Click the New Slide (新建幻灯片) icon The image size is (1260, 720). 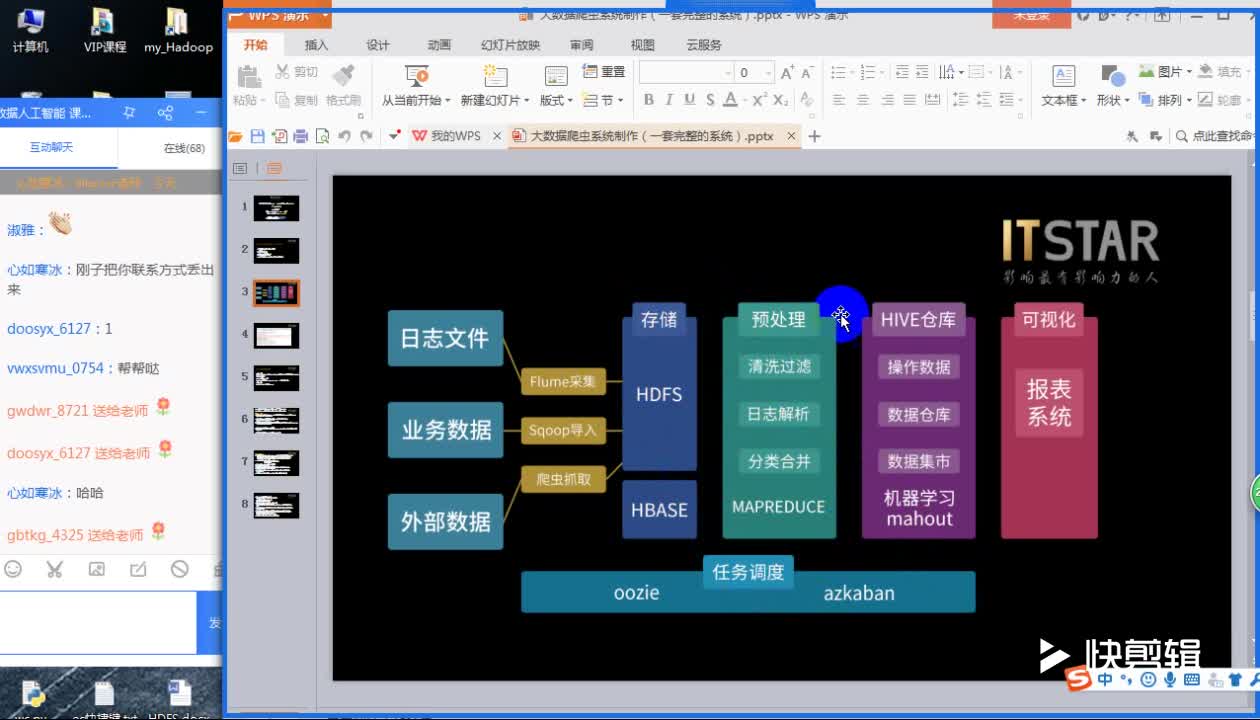click(494, 77)
